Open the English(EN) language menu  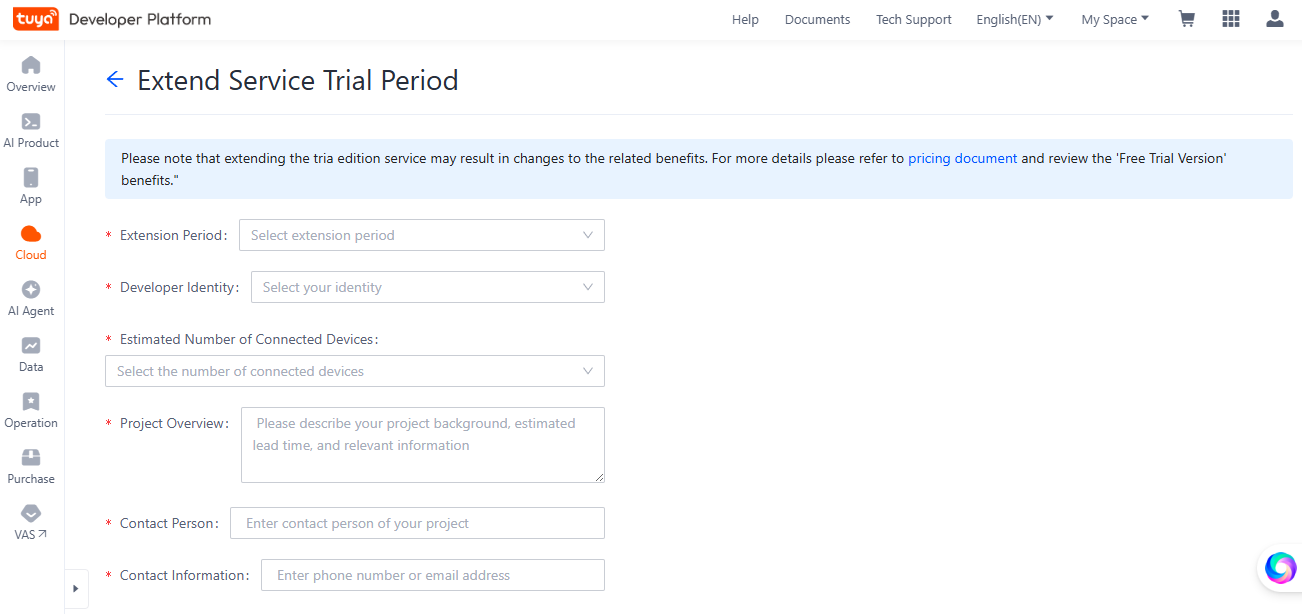coord(1015,19)
